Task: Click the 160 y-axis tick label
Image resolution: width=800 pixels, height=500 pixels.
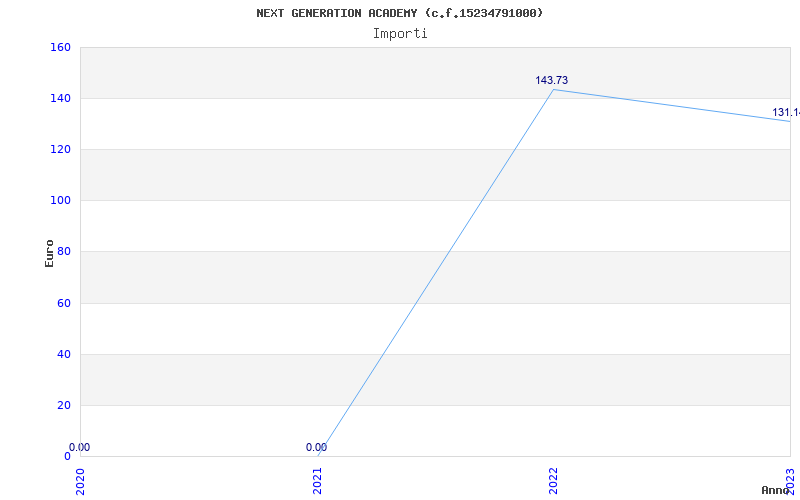Action: click(60, 47)
